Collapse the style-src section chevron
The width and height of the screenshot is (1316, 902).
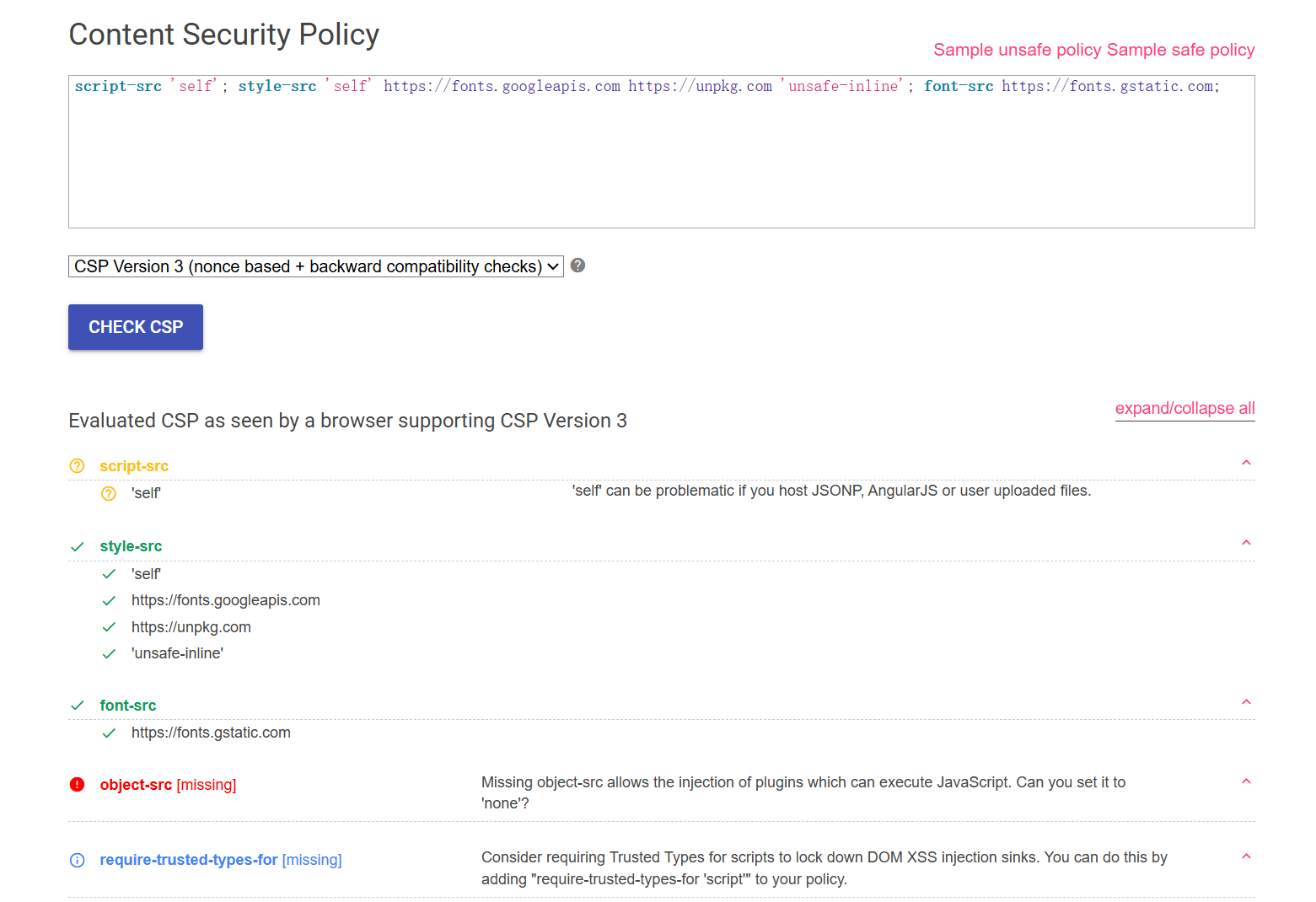pos(1246,543)
